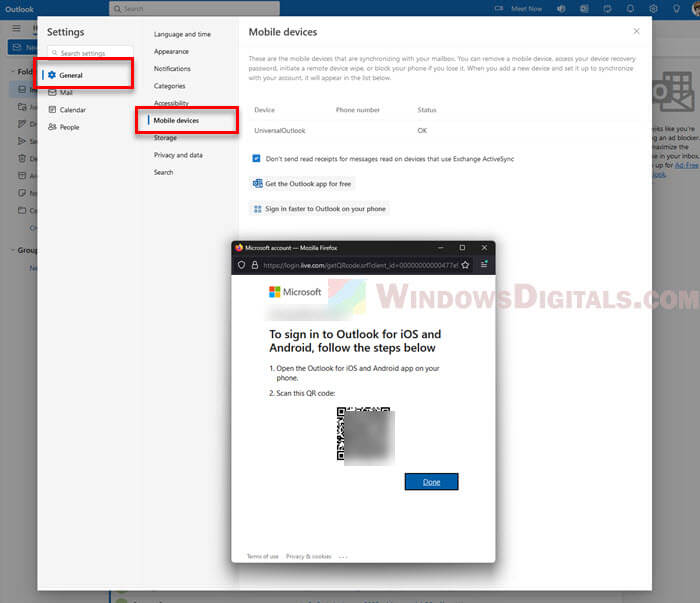Open the notifications bell icon

coord(630,8)
